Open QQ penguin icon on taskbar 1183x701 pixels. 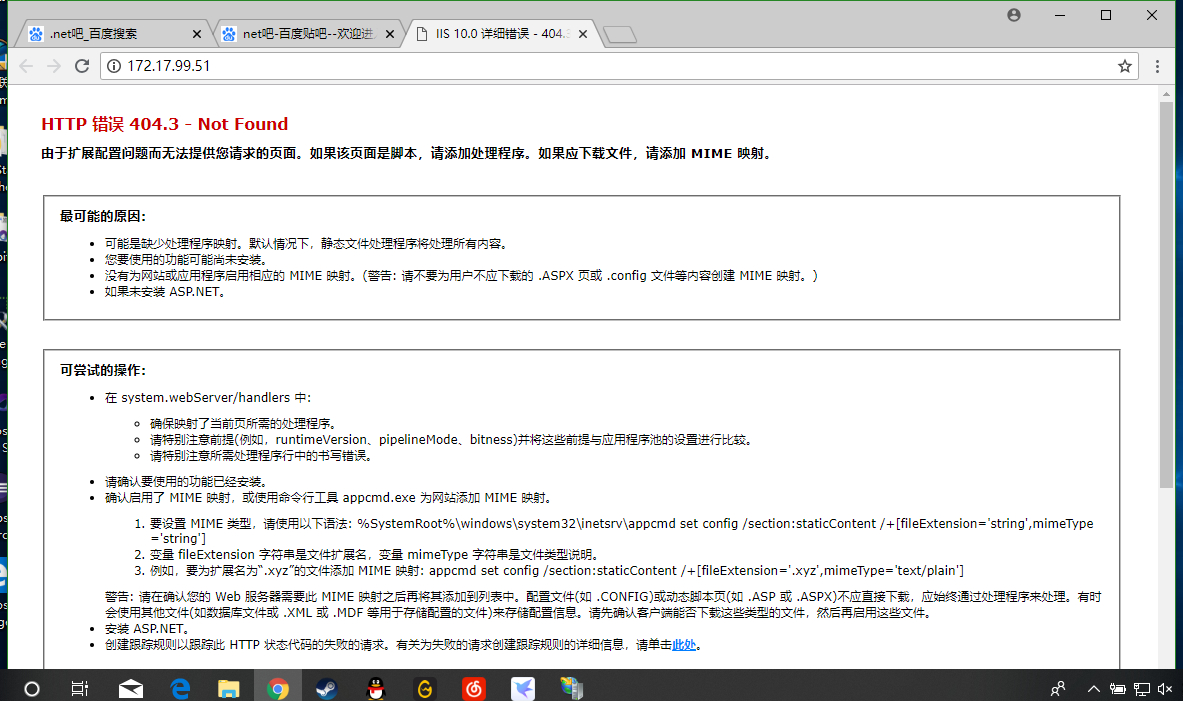coord(376,688)
